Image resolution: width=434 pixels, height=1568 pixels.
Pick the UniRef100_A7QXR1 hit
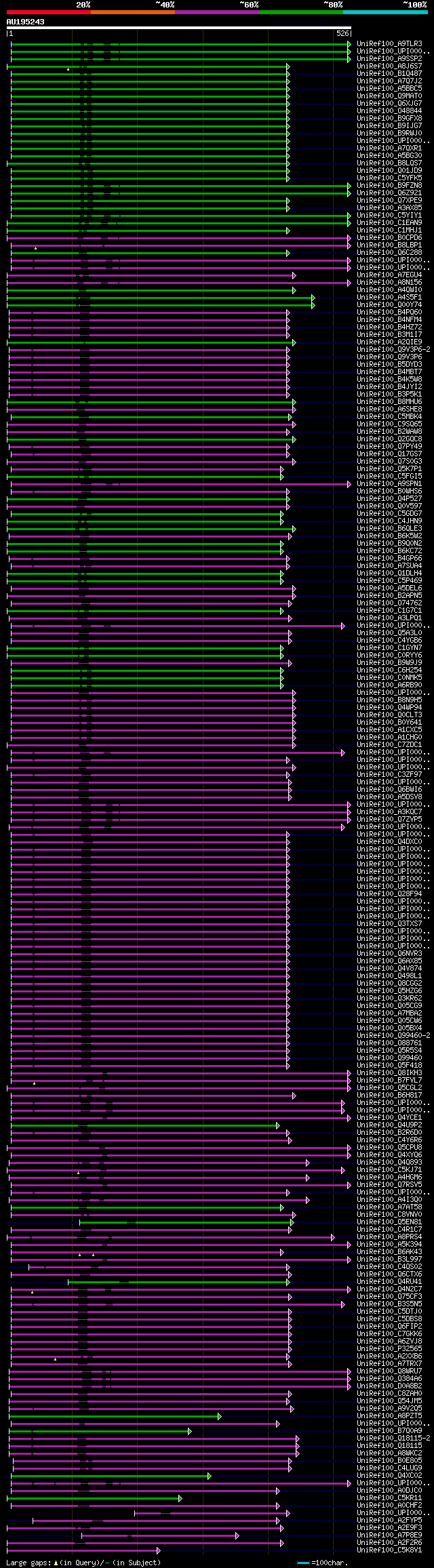(x=389, y=148)
